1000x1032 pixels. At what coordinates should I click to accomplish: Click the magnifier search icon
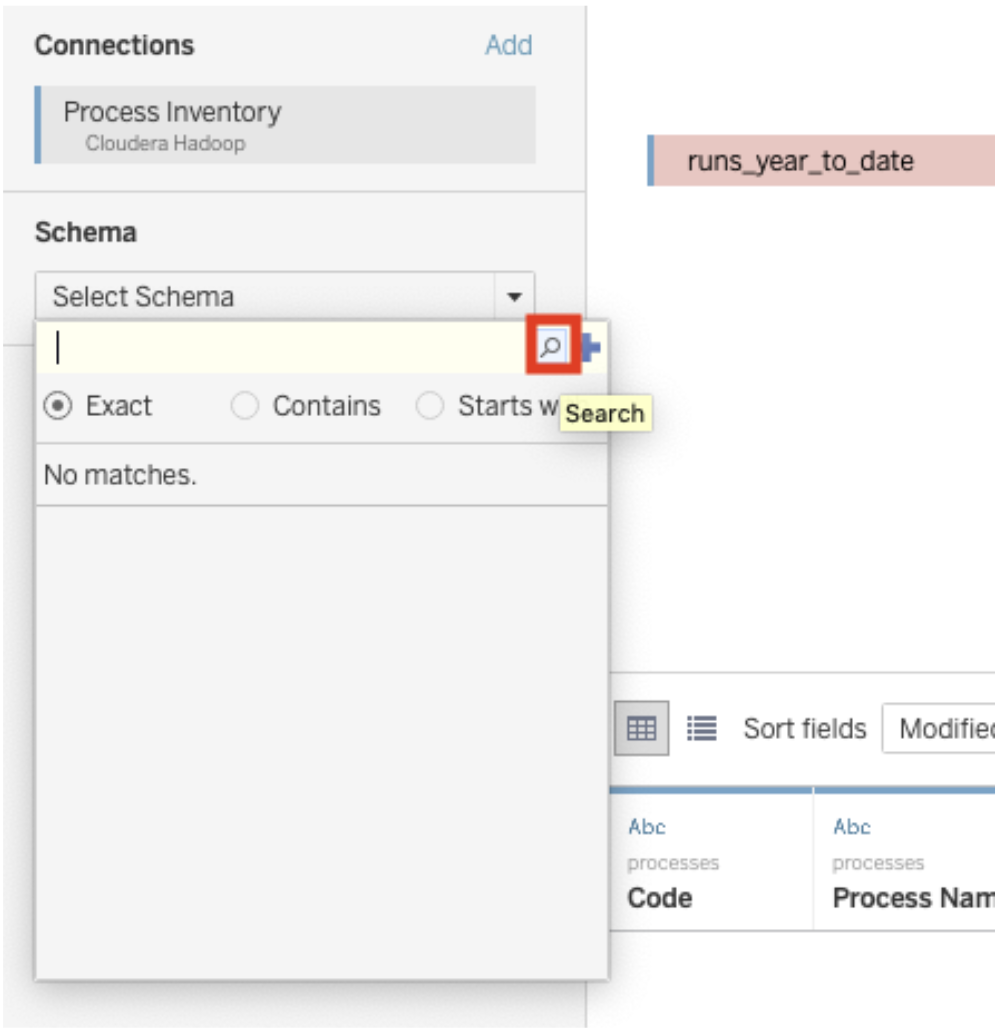click(x=552, y=347)
